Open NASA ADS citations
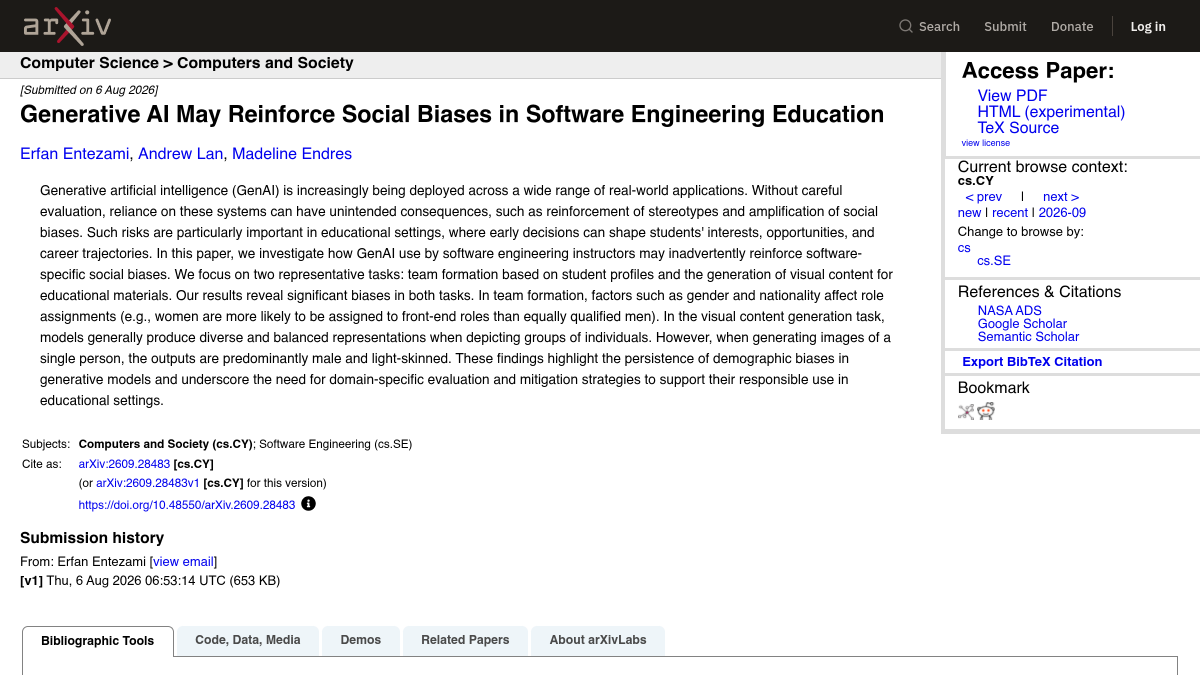 tap(1009, 311)
